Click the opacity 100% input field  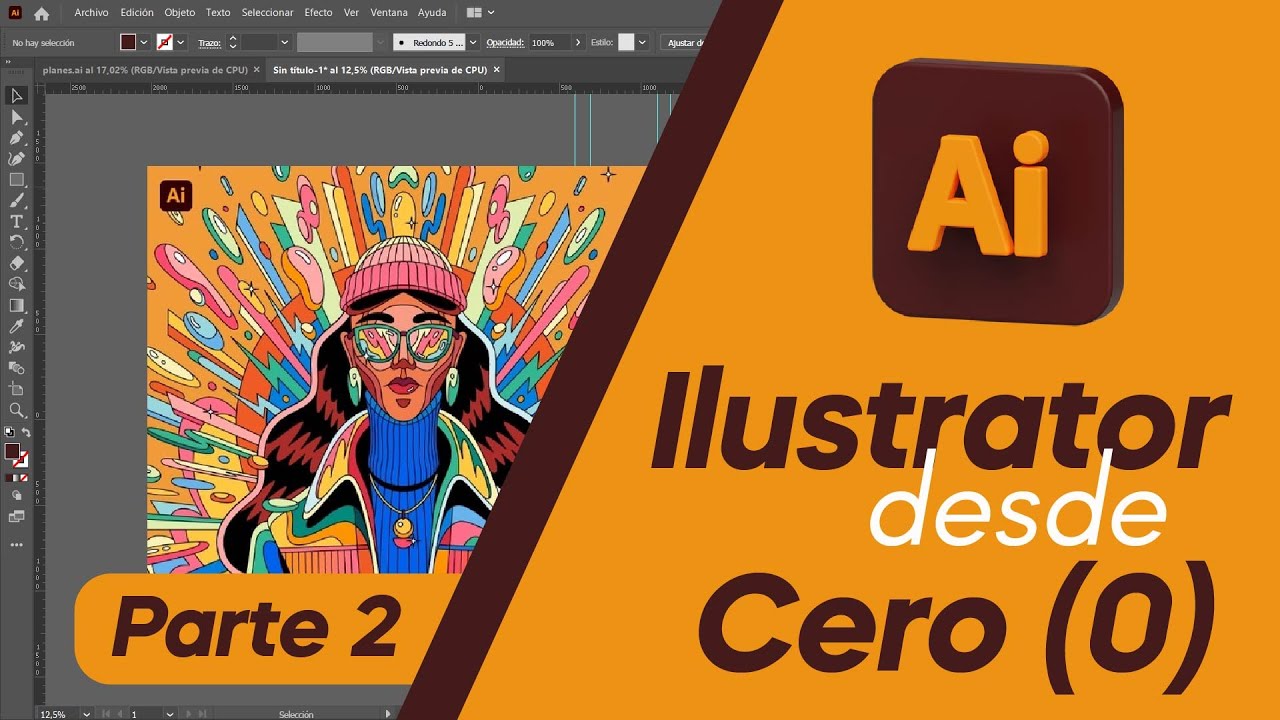(549, 43)
